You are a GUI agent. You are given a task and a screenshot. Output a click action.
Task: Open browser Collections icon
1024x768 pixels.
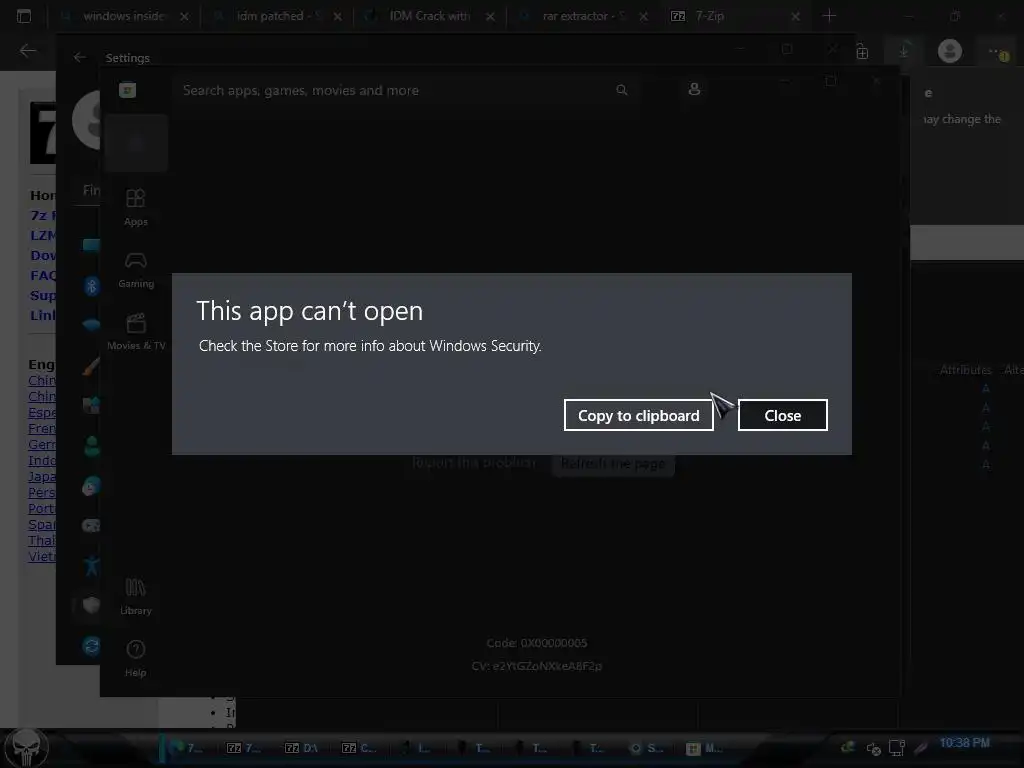(862, 52)
